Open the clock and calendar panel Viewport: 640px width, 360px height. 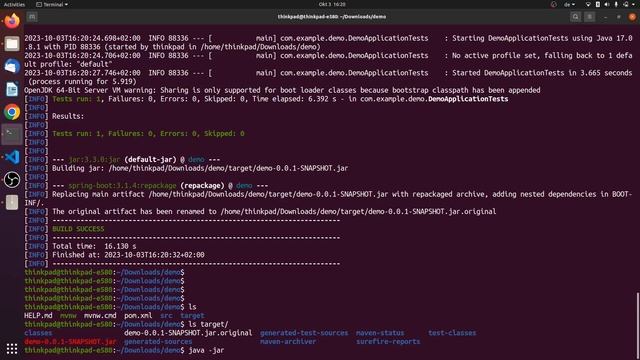coord(332,4)
